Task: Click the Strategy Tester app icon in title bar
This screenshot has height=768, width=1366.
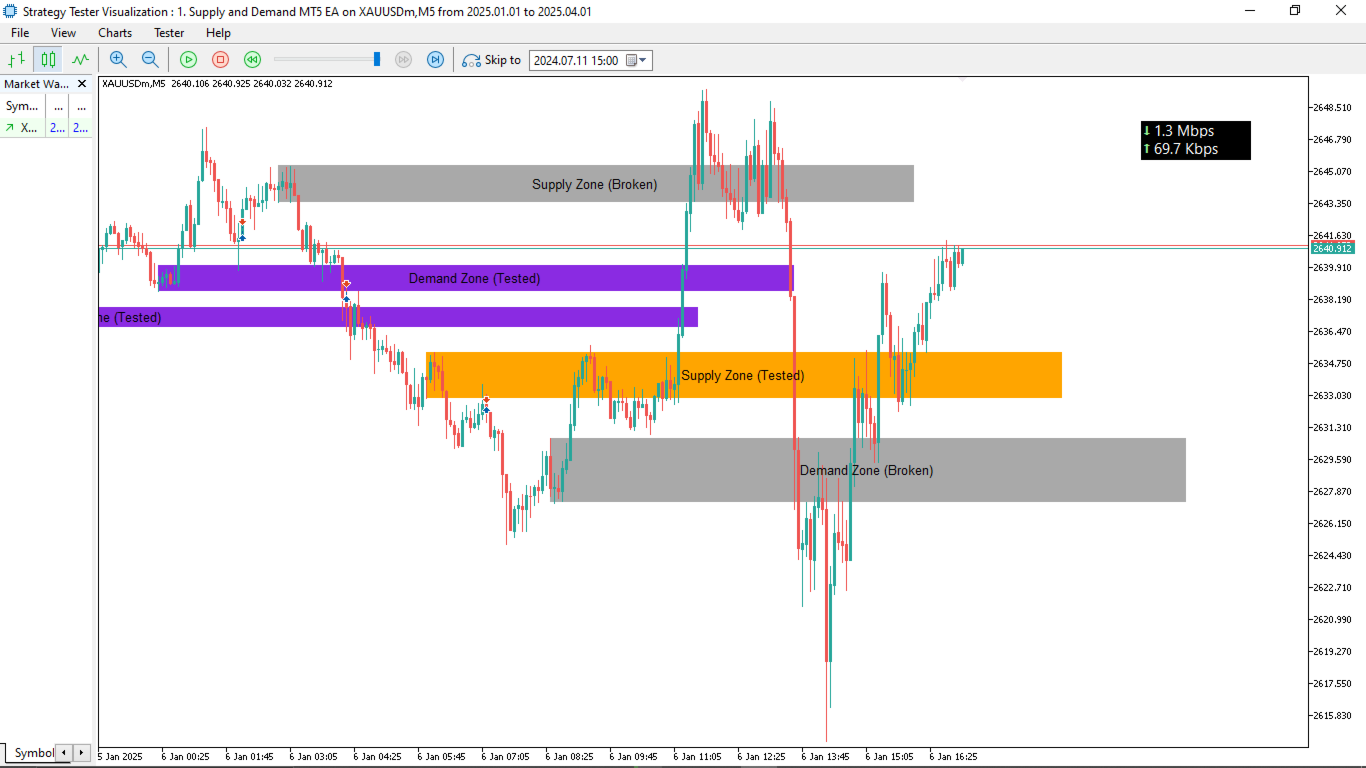Action: [x=11, y=11]
